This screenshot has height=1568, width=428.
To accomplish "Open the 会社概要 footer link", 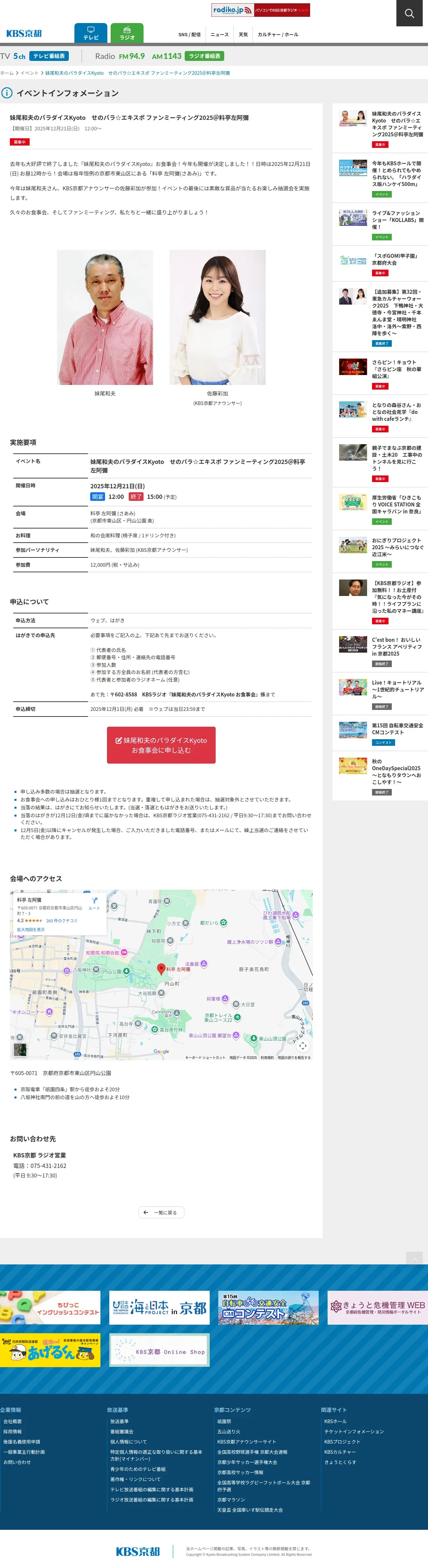I will [x=13, y=1421].
